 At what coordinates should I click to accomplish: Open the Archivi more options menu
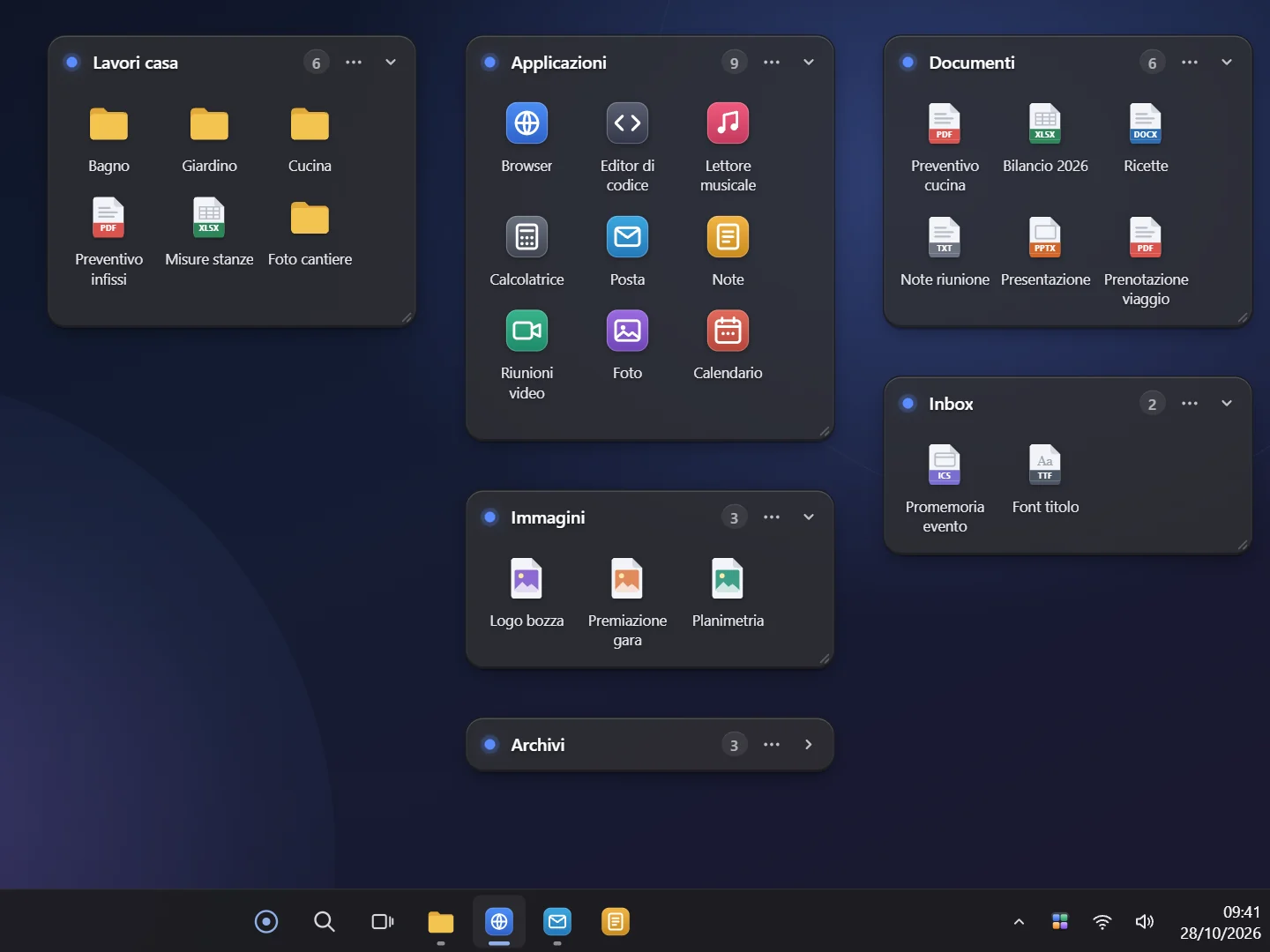(772, 745)
